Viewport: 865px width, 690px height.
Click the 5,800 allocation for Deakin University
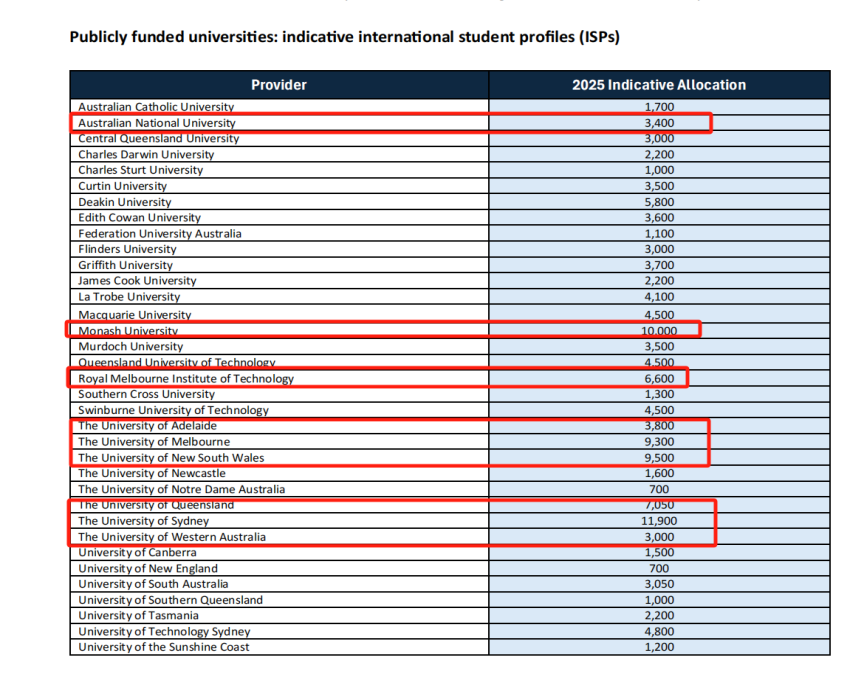659,202
